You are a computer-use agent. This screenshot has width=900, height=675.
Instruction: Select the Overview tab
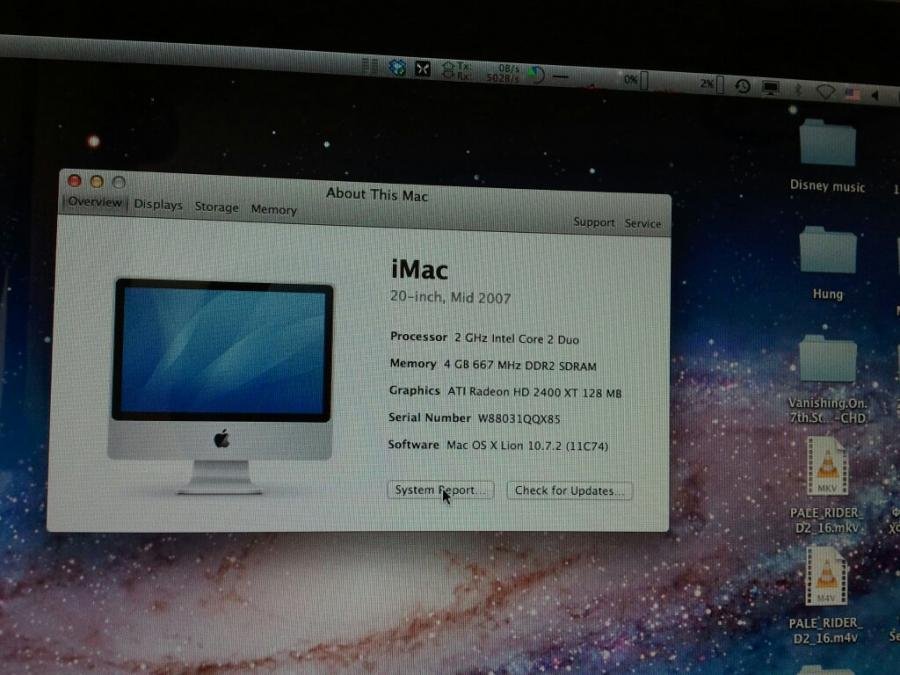coord(95,202)
